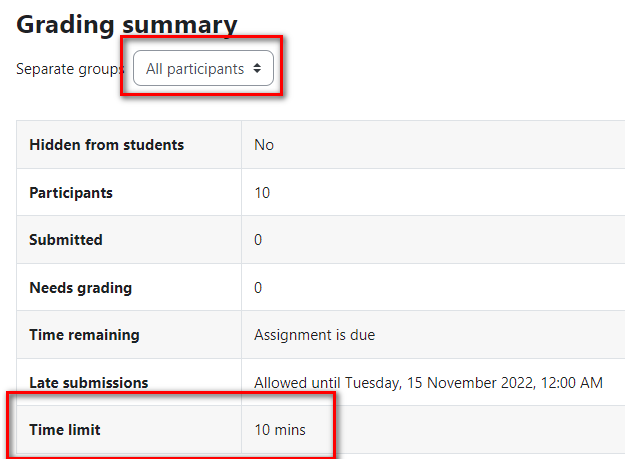Screen dimensions: 625x459
Task: Select the 15 November 2022 date text
Action: [471, 382]
